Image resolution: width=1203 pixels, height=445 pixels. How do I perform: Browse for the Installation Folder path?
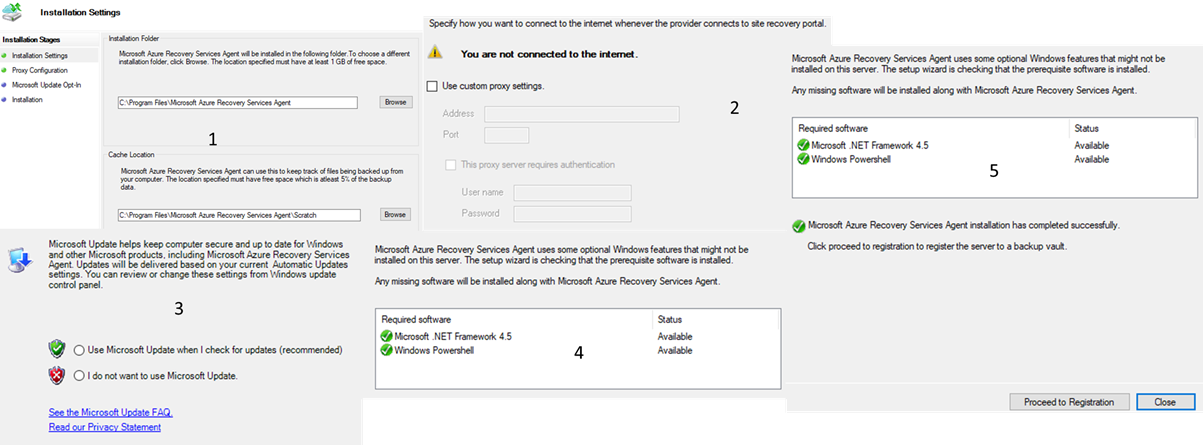tap(395, 102)
